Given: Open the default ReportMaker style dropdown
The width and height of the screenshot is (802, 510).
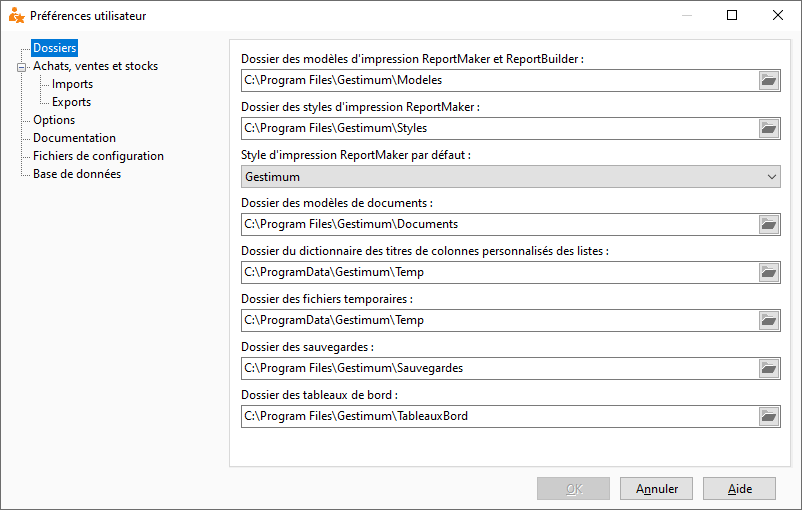Looking at the screenshot, I should [x=510, y=176].
